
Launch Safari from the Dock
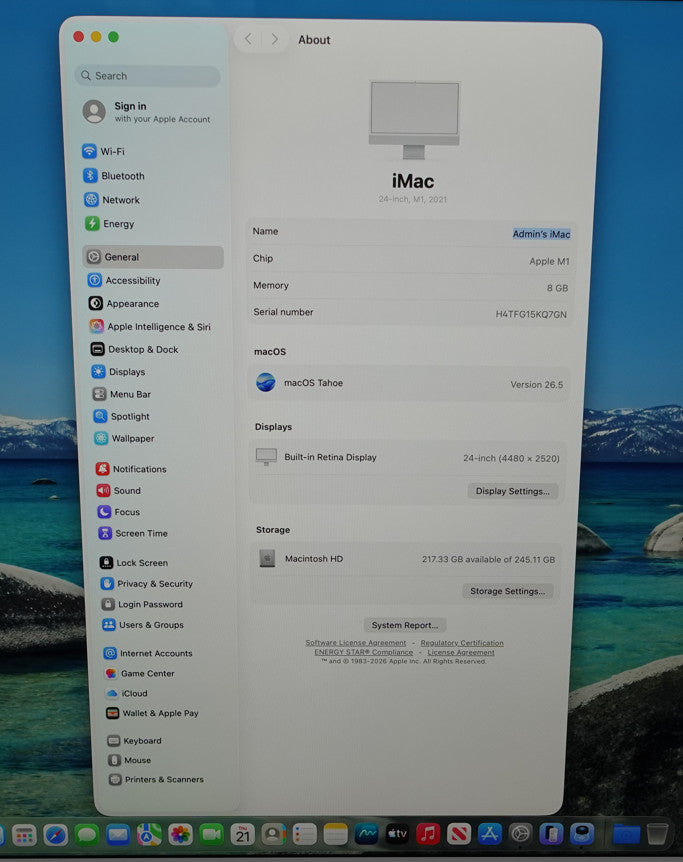pos(55,836)
